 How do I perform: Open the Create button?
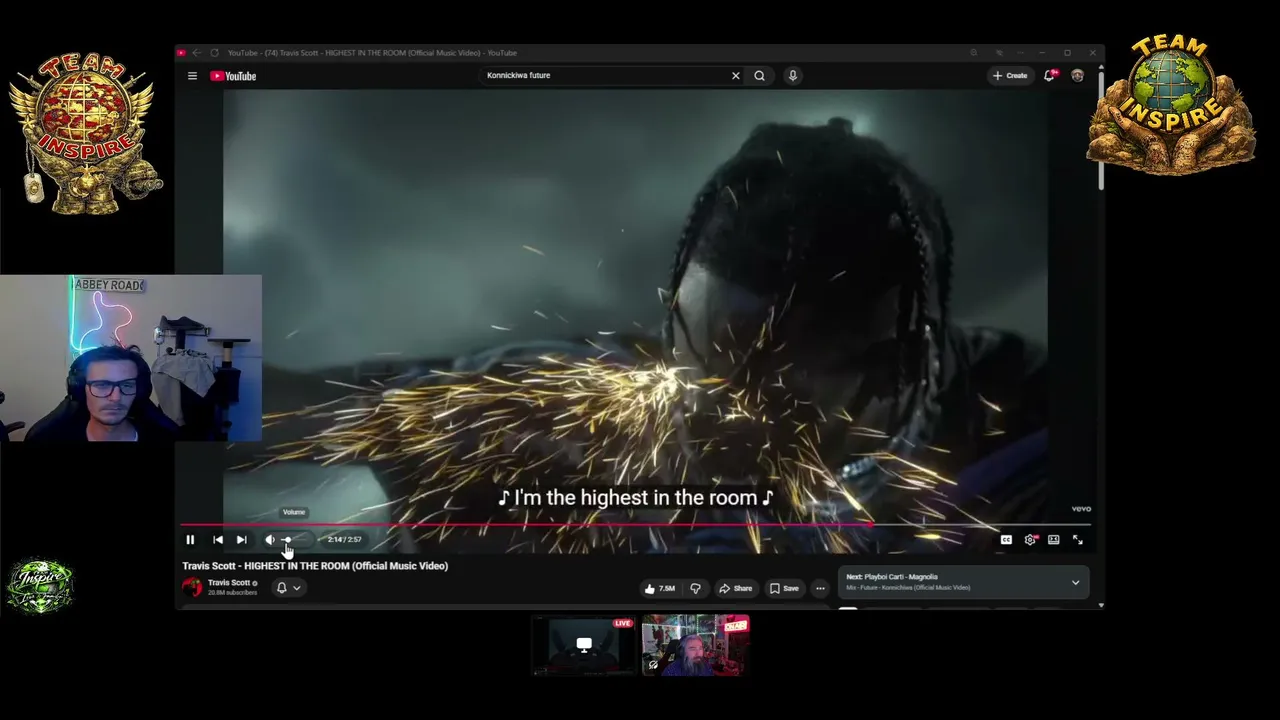(x=1010, y=75)
